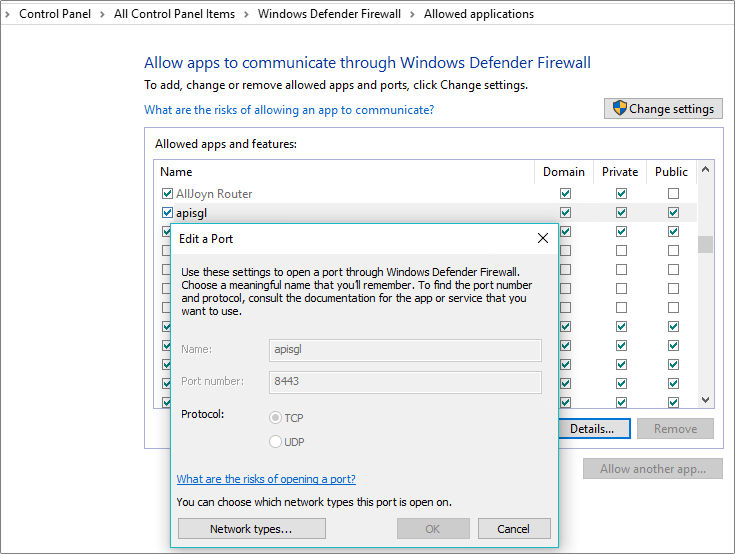Screen dimensions: 735x554
Task: Click the OK button in Edit a Port
Action: click(x=433, y=529)
